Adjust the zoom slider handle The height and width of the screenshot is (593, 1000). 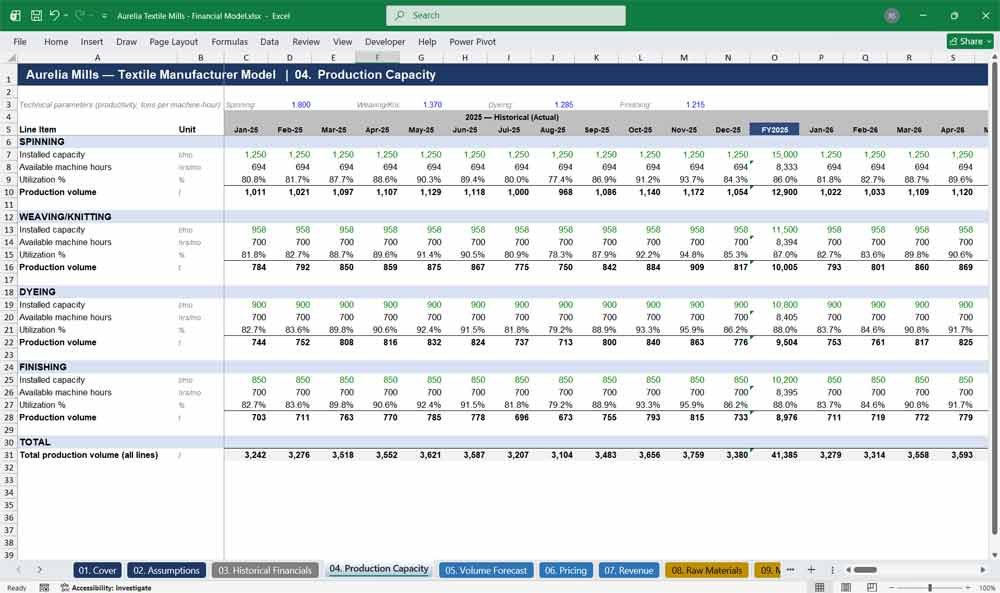click(x=930, y=587)
